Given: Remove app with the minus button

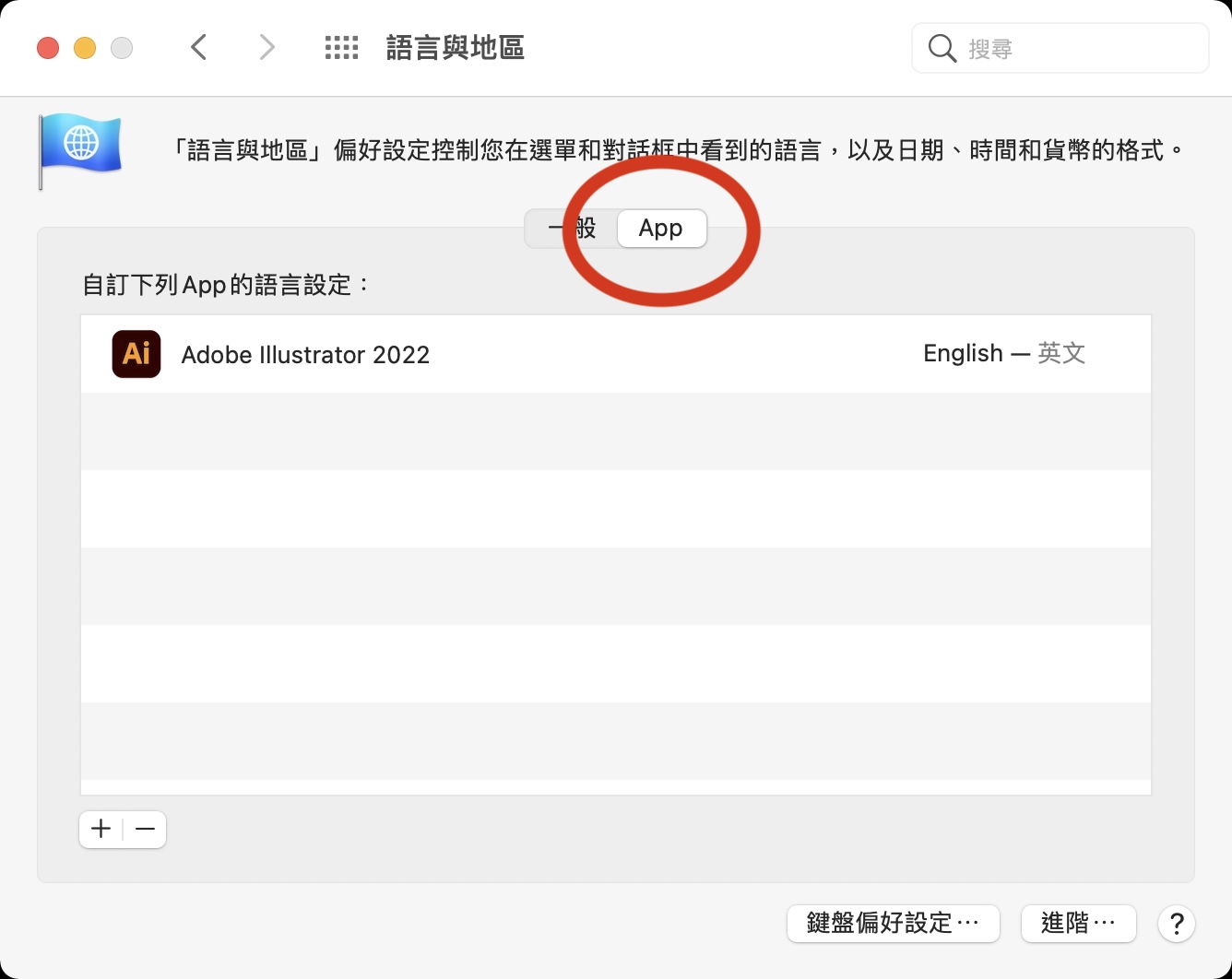Looking at the screenshot, I should point(145,829).
